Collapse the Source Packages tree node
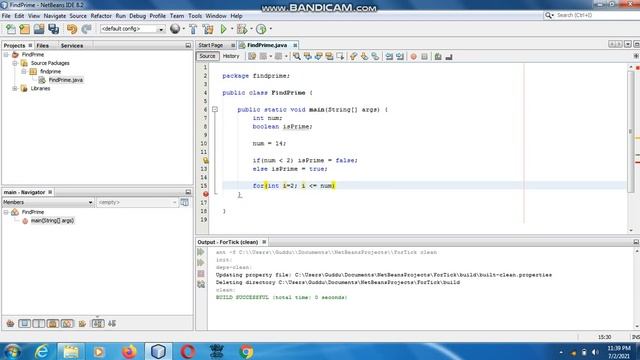 15,63
